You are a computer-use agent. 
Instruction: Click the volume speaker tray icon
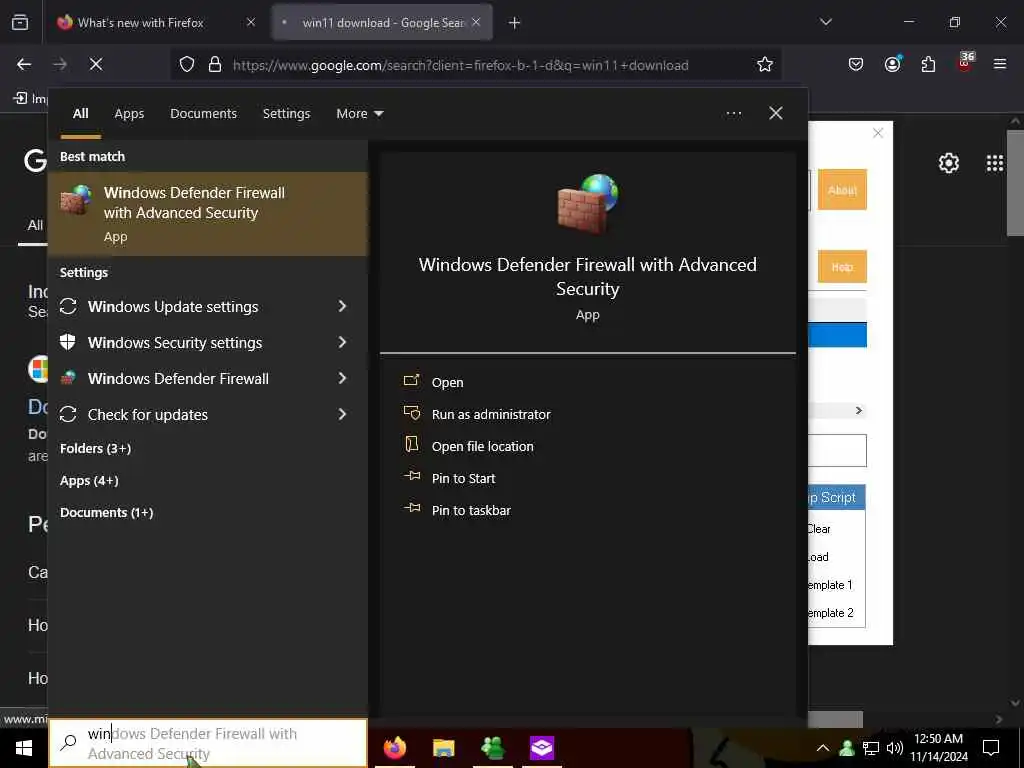tap(895, 748)
